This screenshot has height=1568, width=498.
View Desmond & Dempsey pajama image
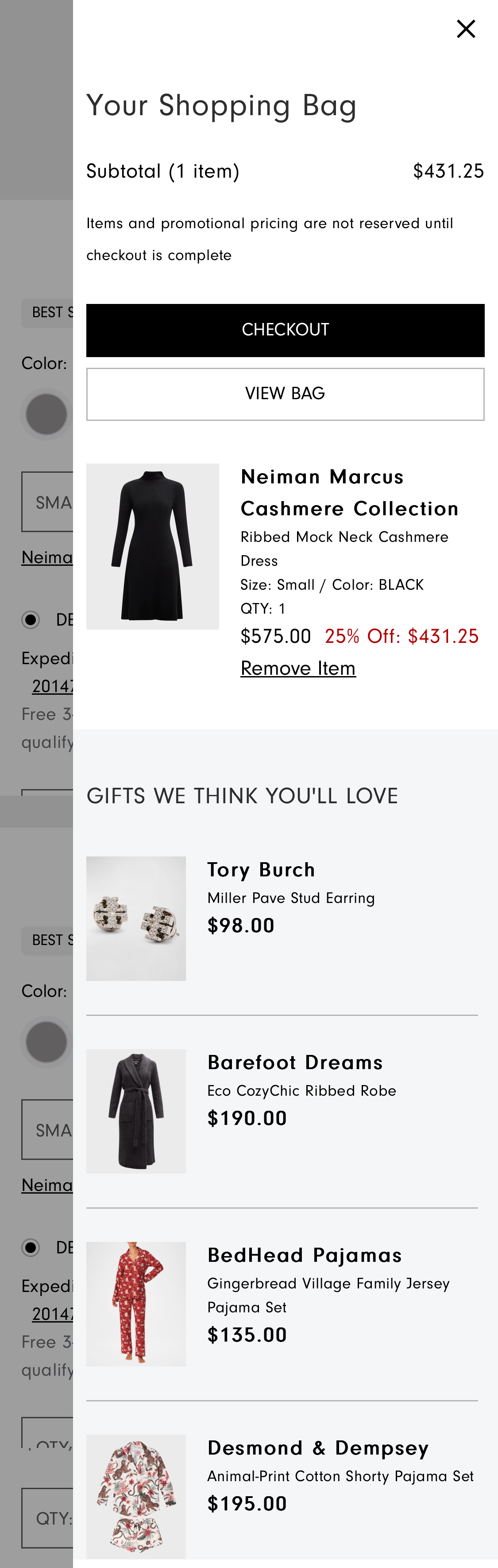pyautogui.click(x=136, y=1496)
